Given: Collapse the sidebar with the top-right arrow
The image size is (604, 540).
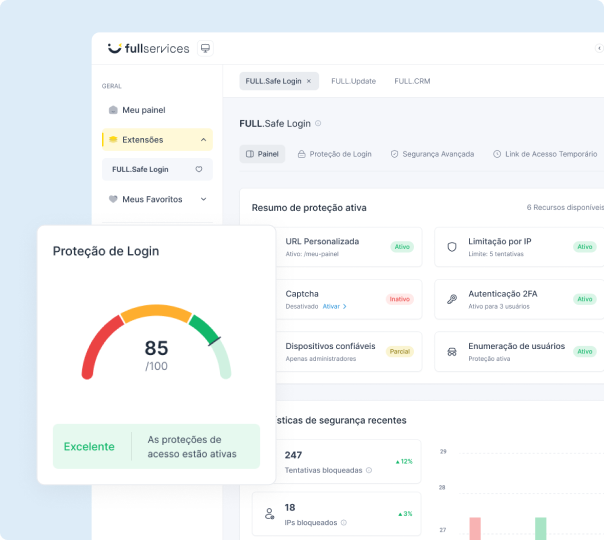Looking at the screenshot, I should coord(599,48).
